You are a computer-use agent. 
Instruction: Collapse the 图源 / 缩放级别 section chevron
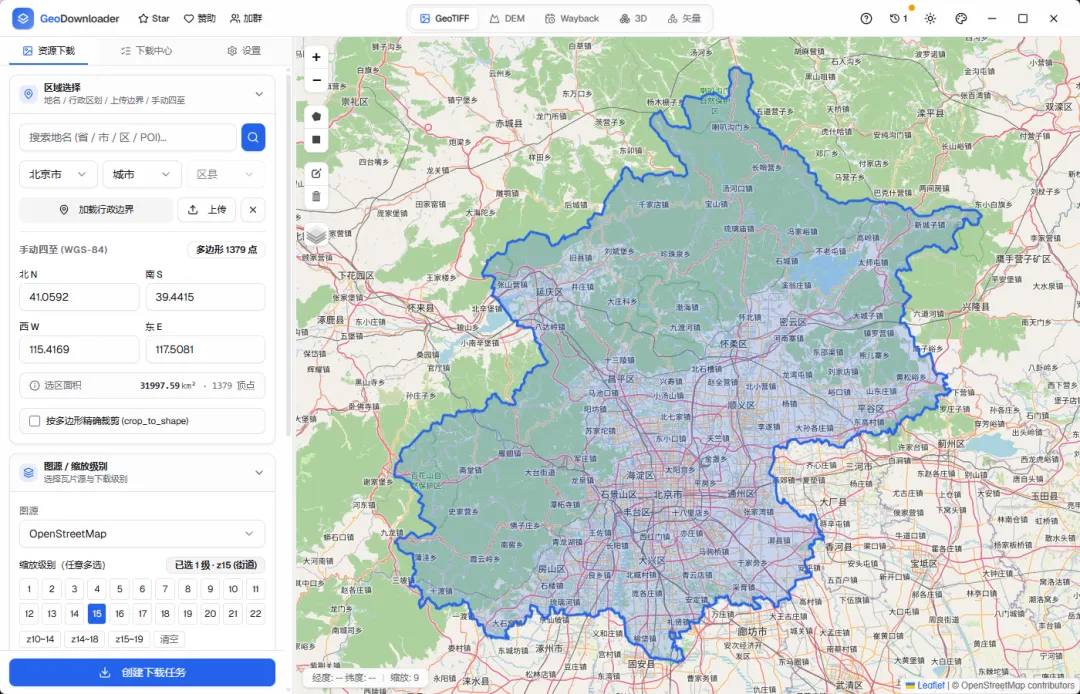(259, 472)
